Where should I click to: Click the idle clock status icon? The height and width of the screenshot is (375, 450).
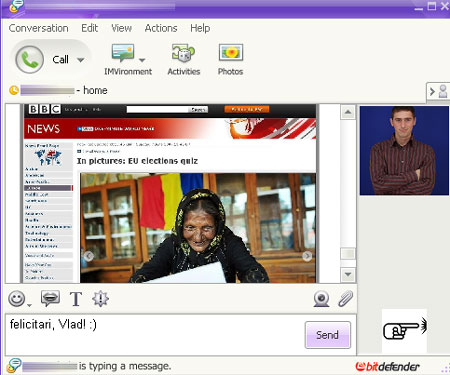14,90
